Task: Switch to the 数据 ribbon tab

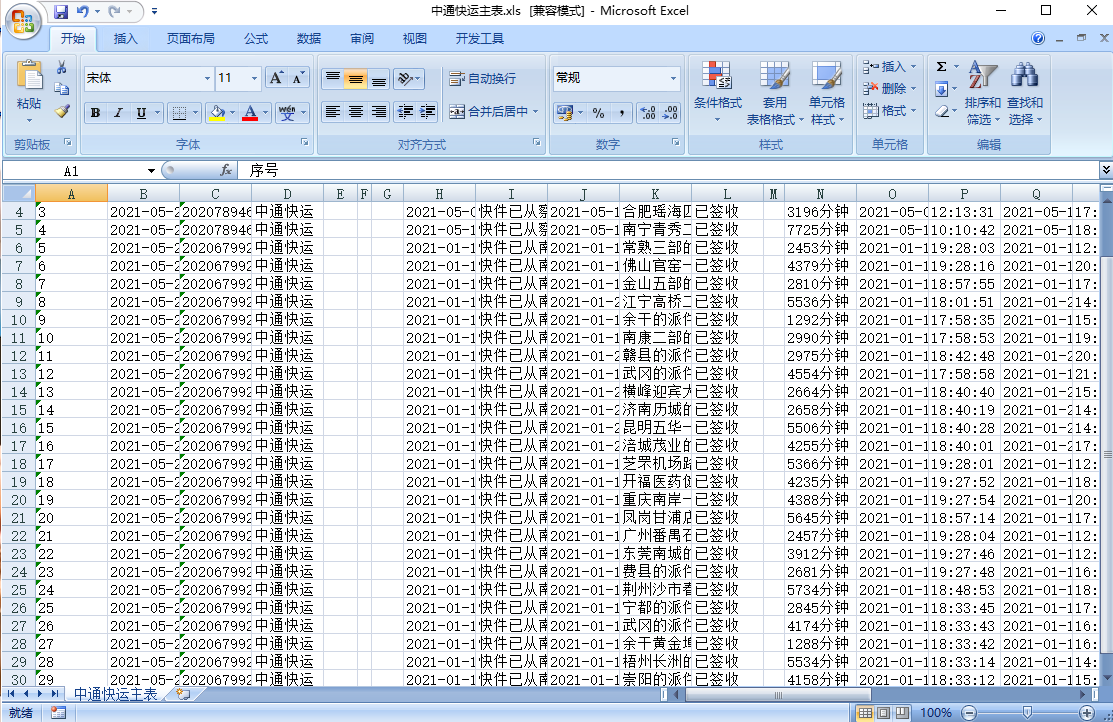Action: tap(309, 39)
